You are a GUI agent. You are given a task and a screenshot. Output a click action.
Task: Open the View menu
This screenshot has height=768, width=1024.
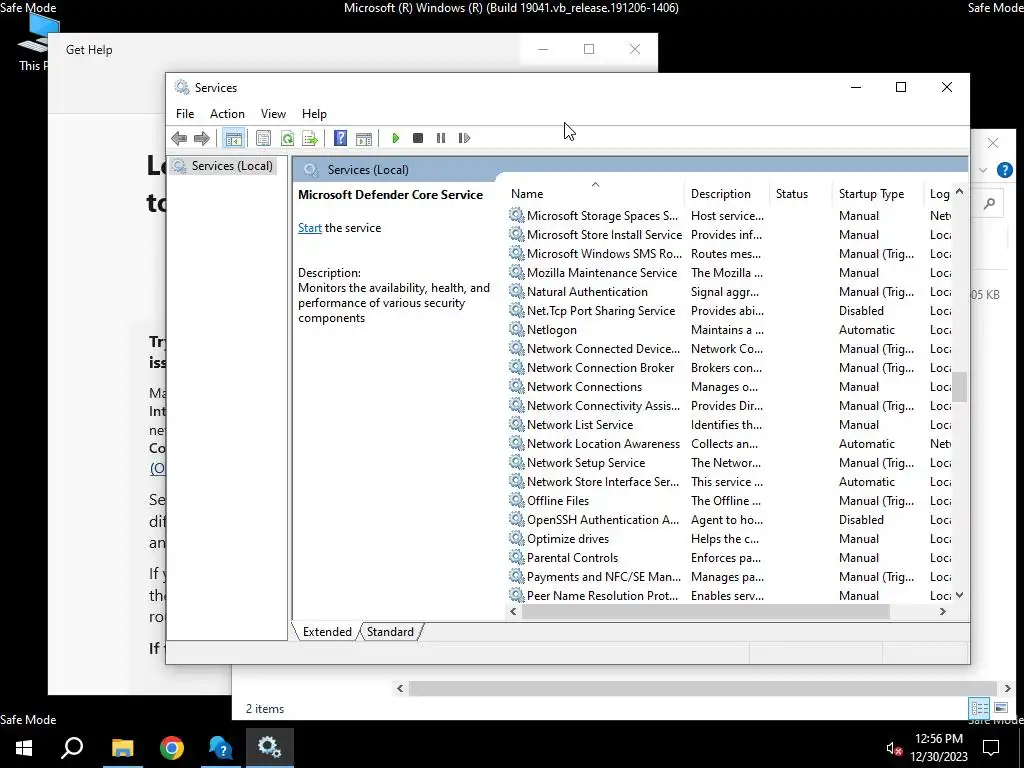coord(273,114)
